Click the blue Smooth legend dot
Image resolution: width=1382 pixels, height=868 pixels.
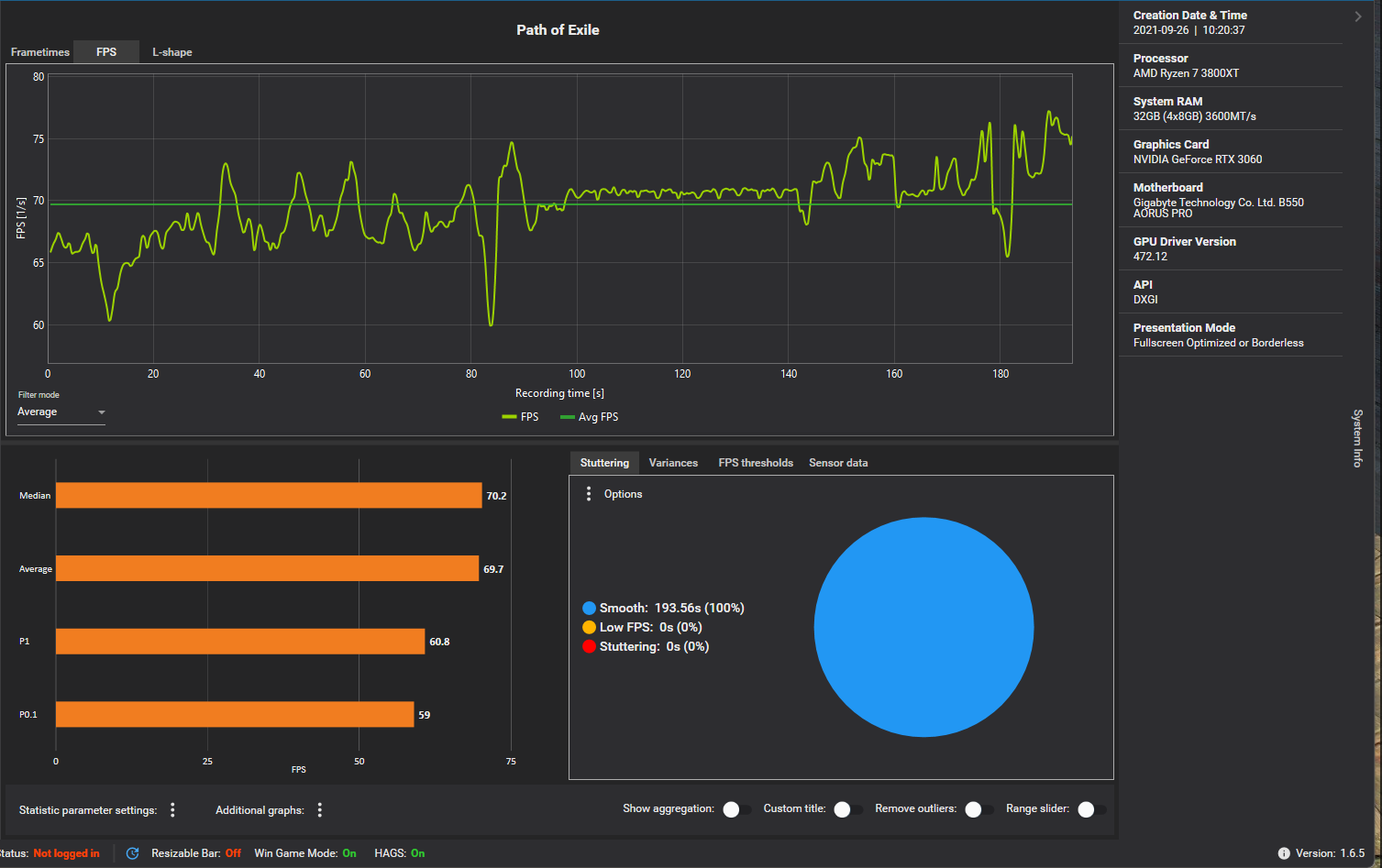(x=589, y=609)
